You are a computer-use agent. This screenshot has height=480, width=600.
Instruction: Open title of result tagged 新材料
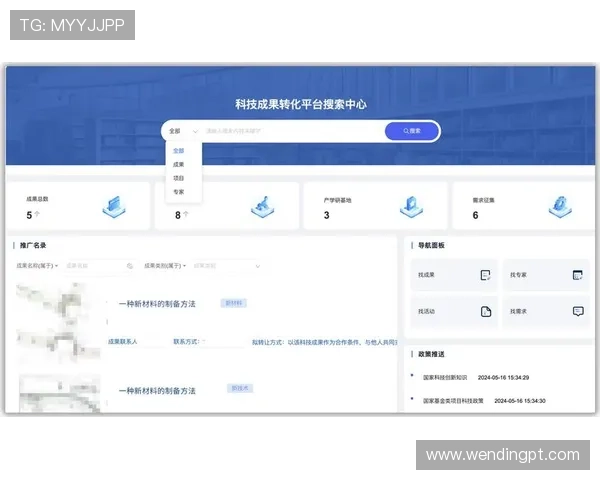pos(157,304)
